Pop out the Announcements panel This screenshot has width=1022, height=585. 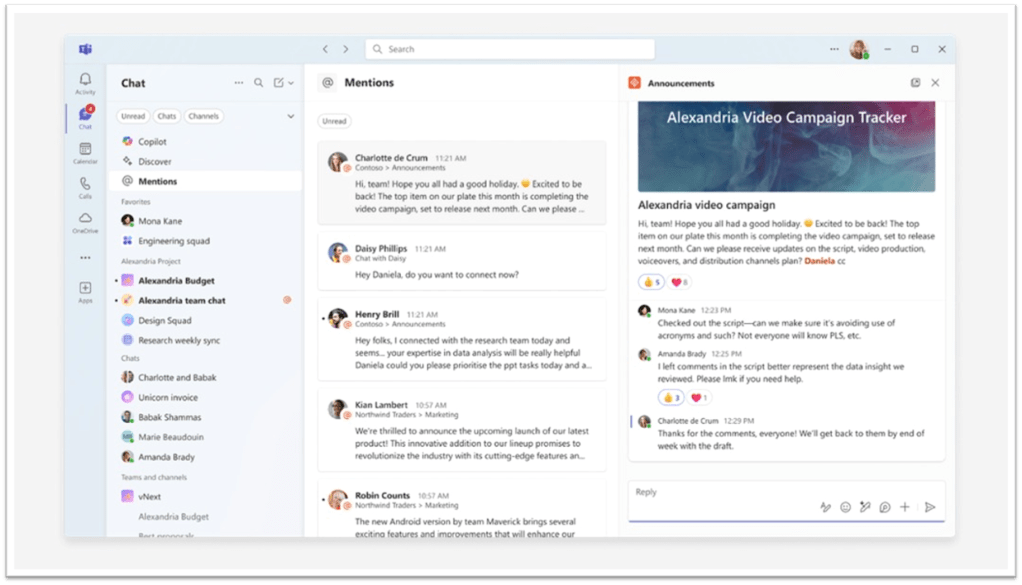(915, 83)
